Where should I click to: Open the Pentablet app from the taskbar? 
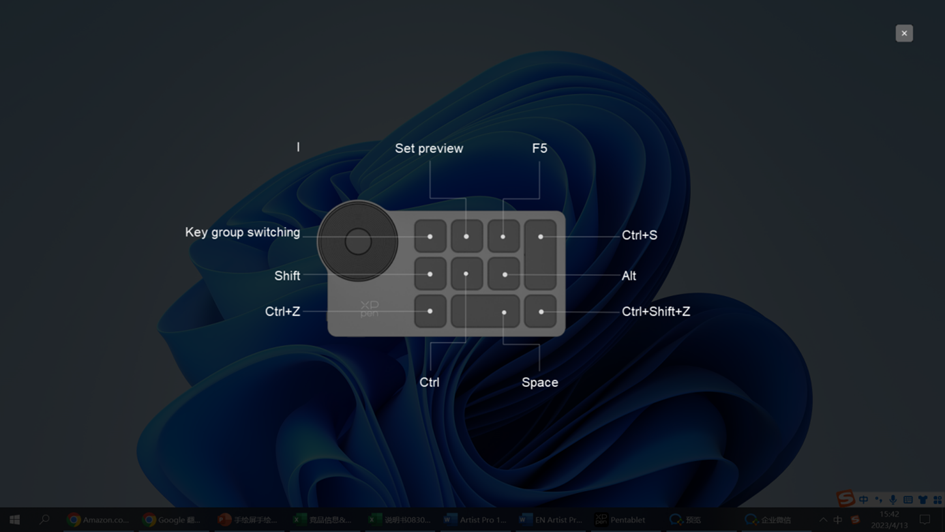(x=621, y=520)
